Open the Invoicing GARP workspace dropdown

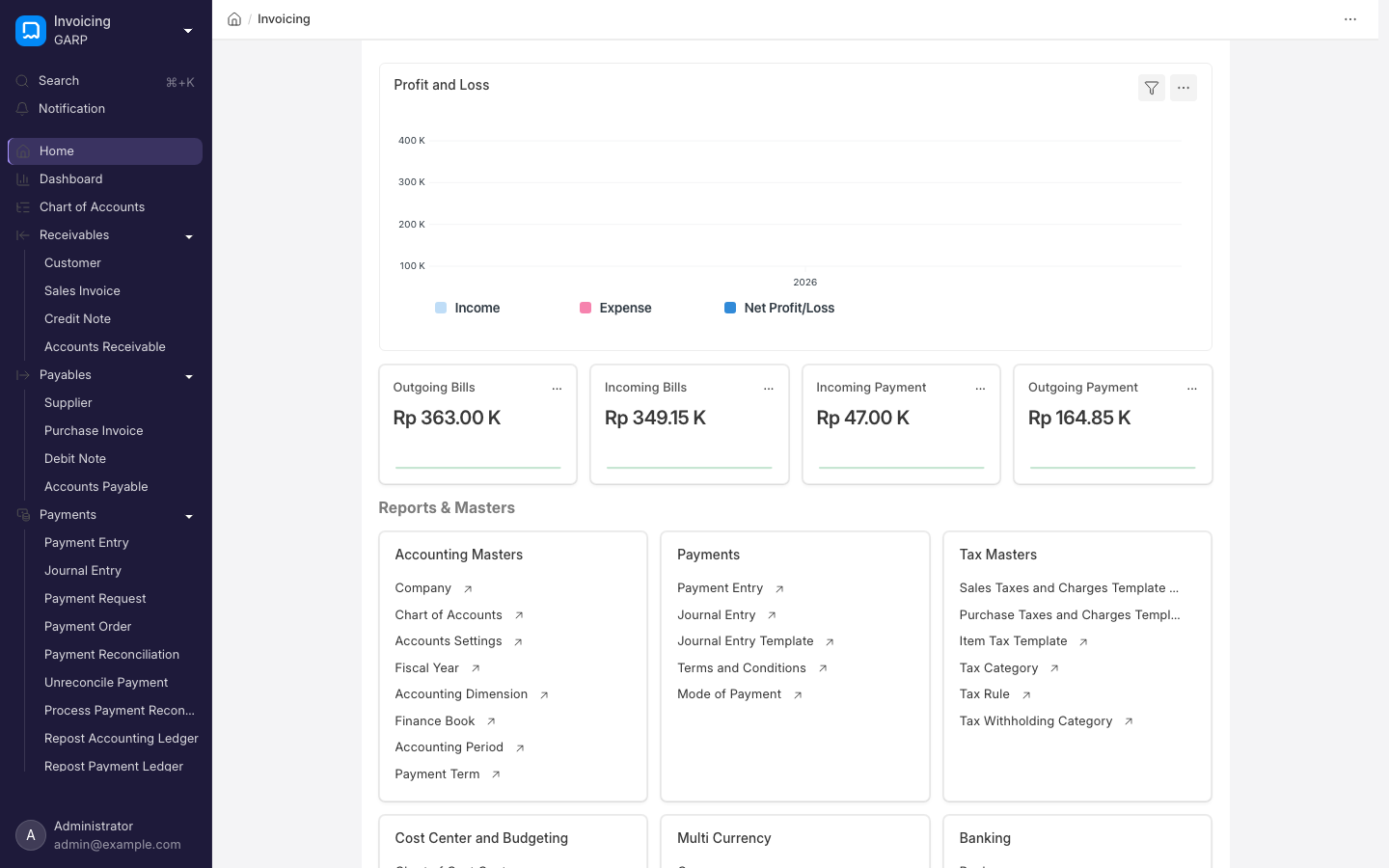coord(188,31)
